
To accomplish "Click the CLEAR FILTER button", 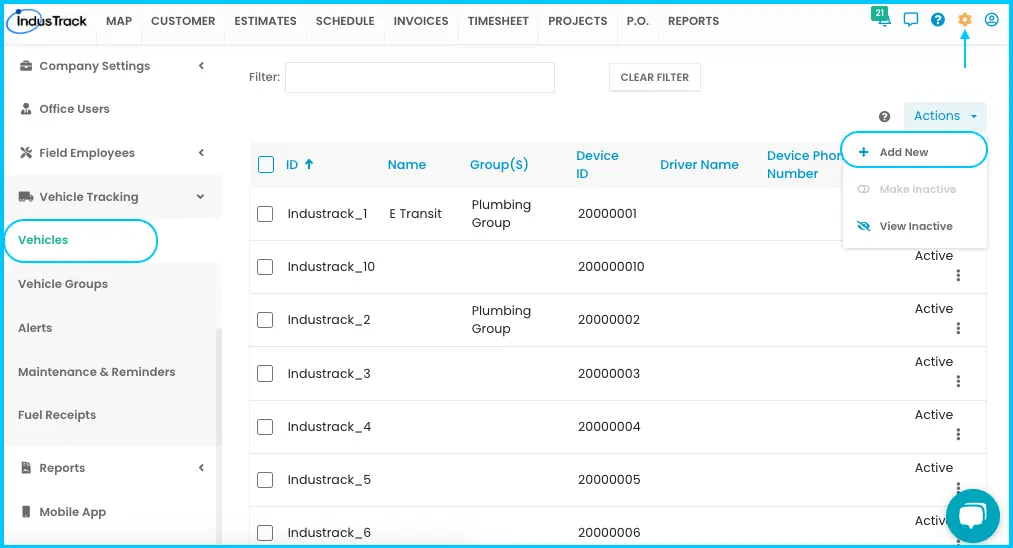I will tap(654, 78).
